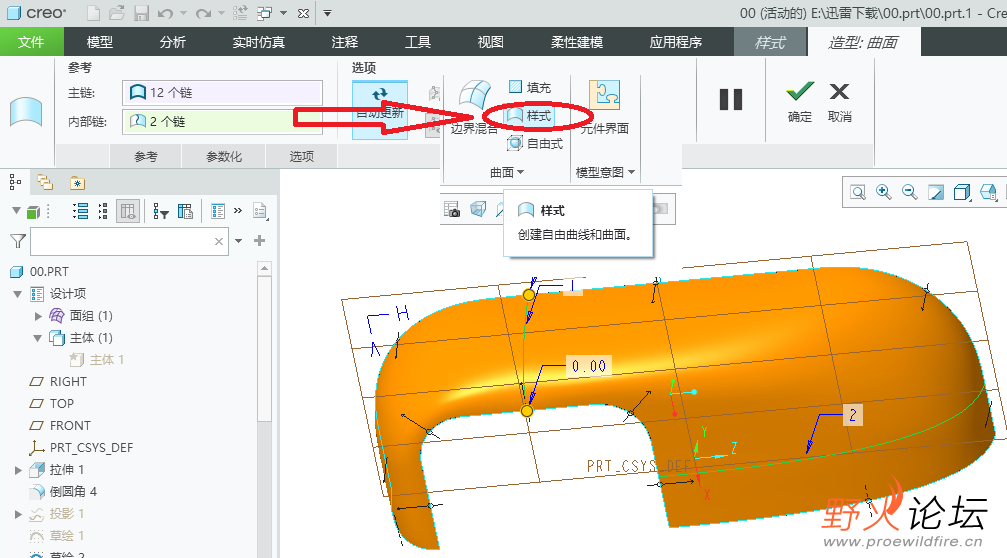
Task: Collapse the 设计项 tree node
Action: click(17, 294)
